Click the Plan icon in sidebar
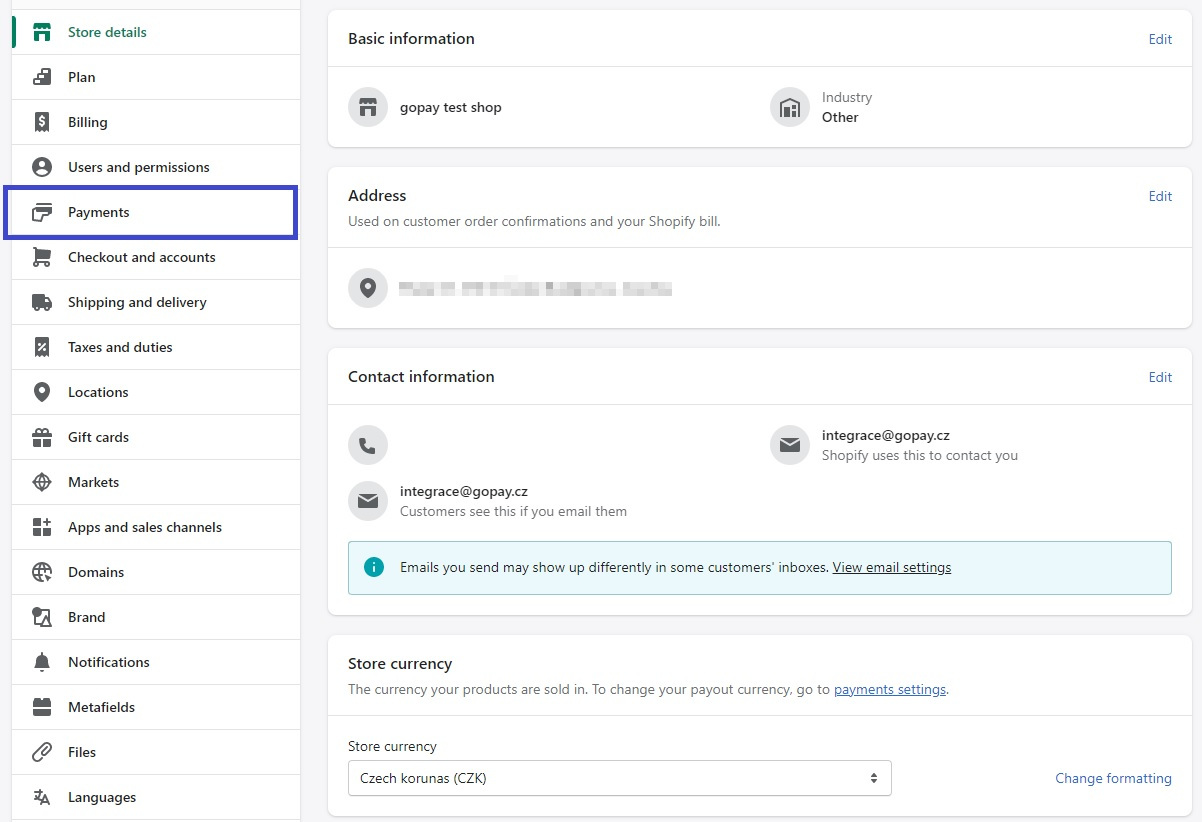This screenshot has height=822, width=1202. click(42, 77)
